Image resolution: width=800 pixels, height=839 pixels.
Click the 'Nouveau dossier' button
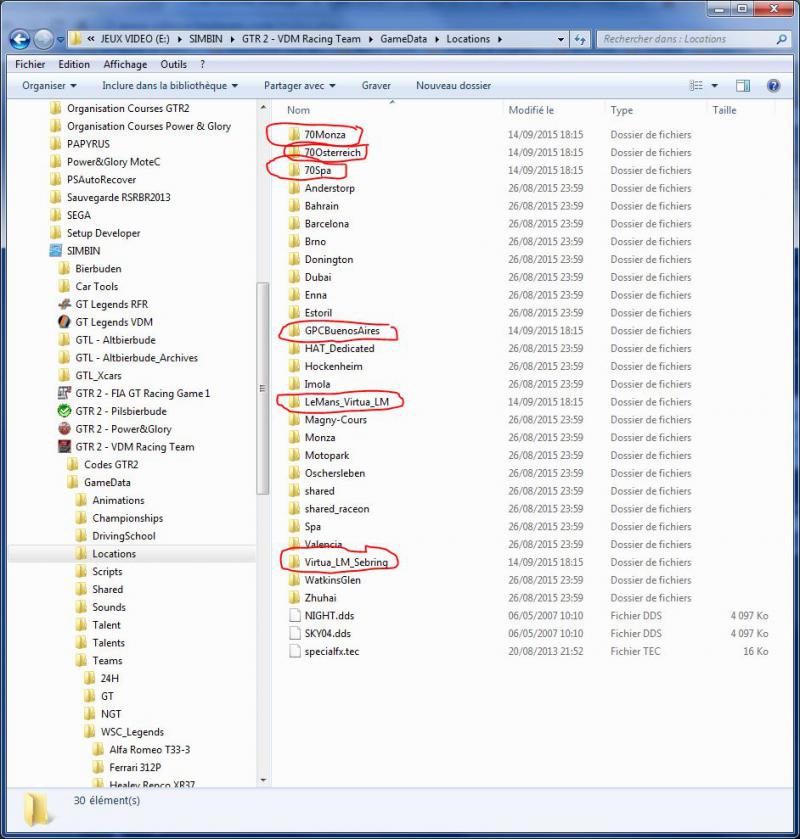453,86
